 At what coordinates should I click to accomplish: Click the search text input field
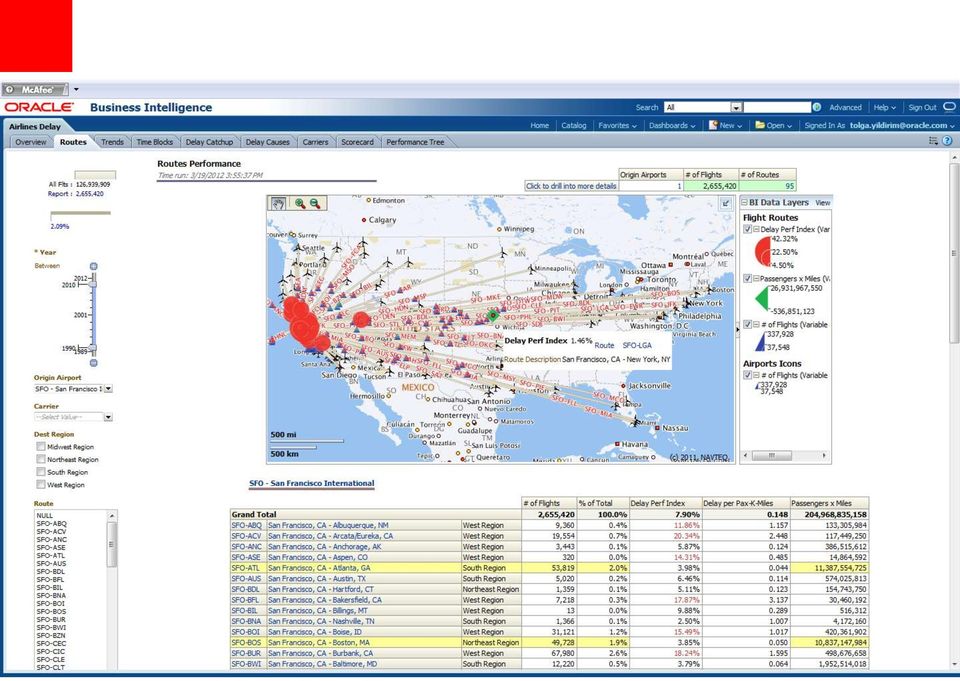click(x=777, y=107)
